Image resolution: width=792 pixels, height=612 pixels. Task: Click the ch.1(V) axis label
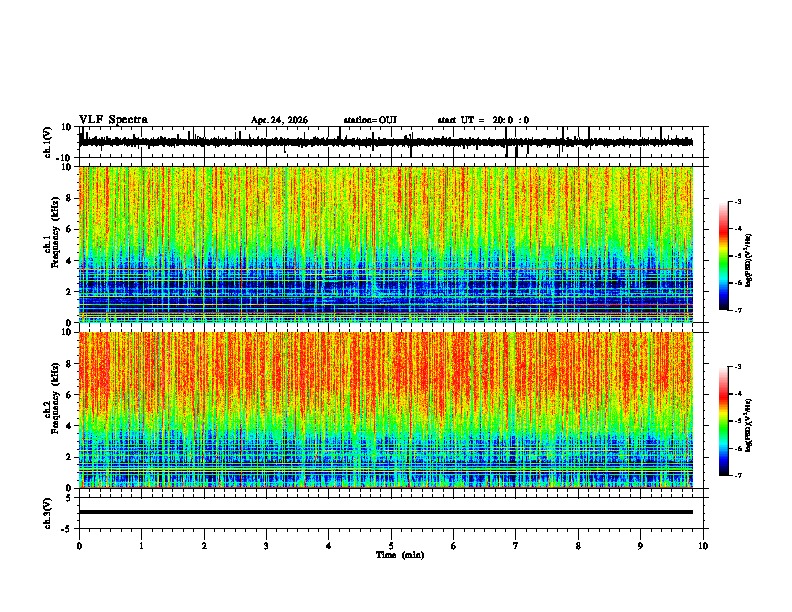(48, 142)
